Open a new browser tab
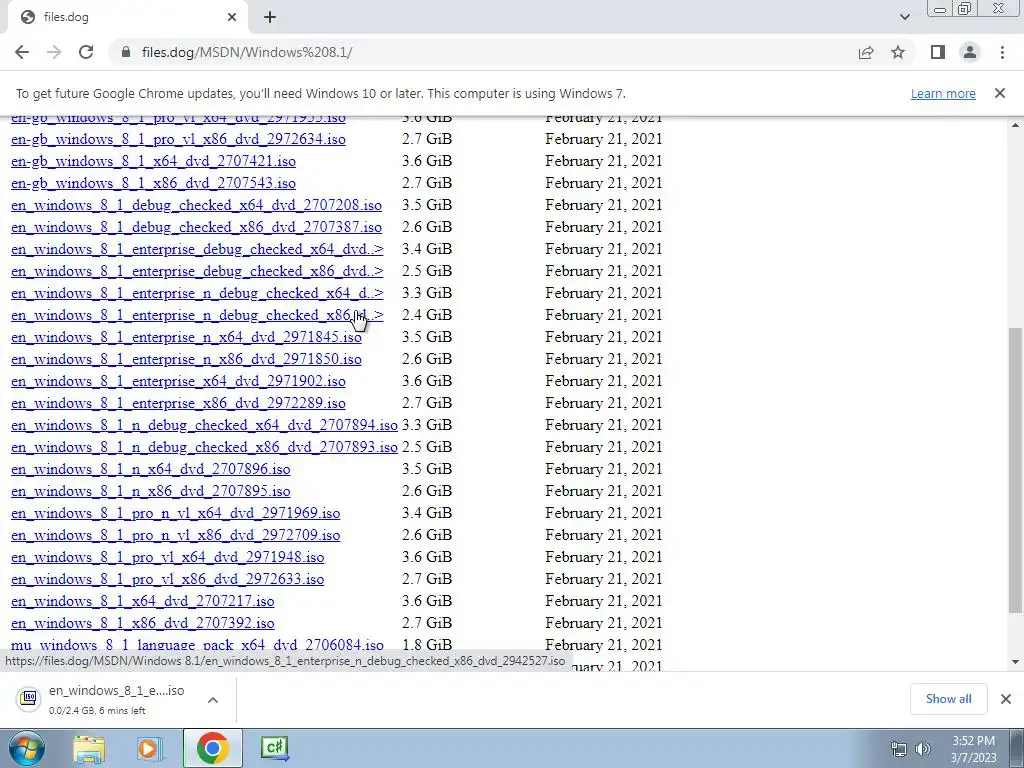 [x=270, y=17]
